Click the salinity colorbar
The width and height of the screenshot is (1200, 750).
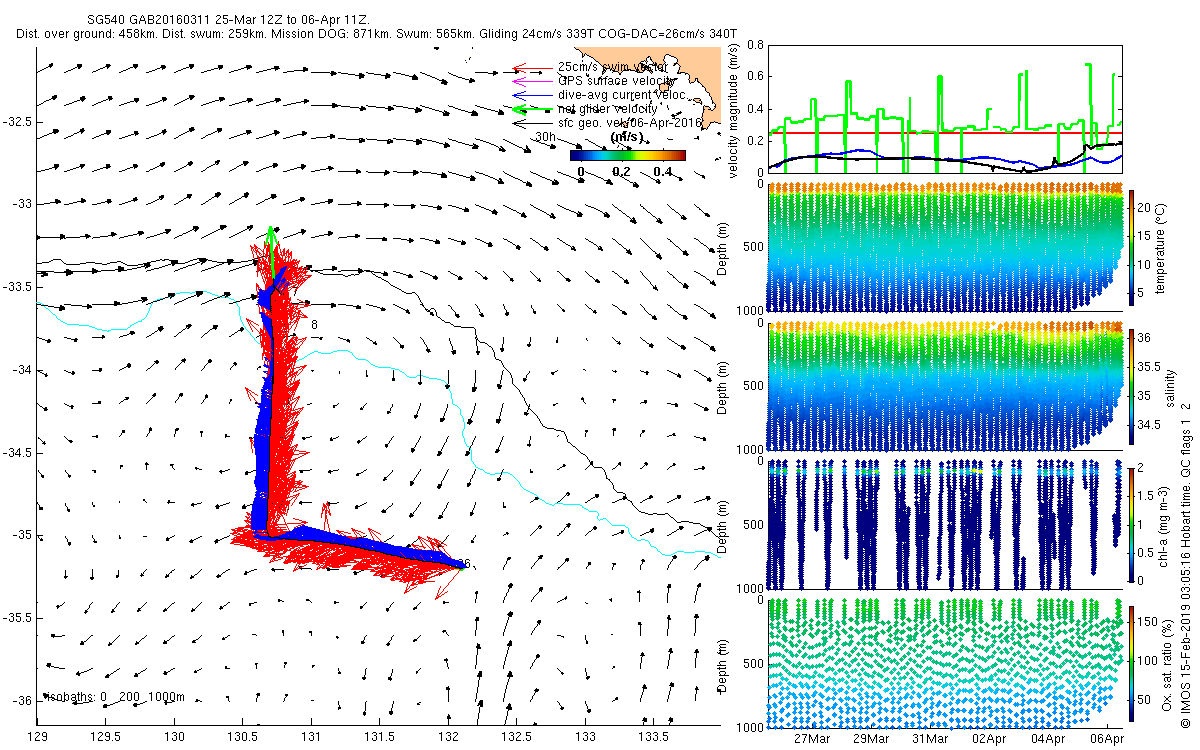click(x=1132, y=387)
